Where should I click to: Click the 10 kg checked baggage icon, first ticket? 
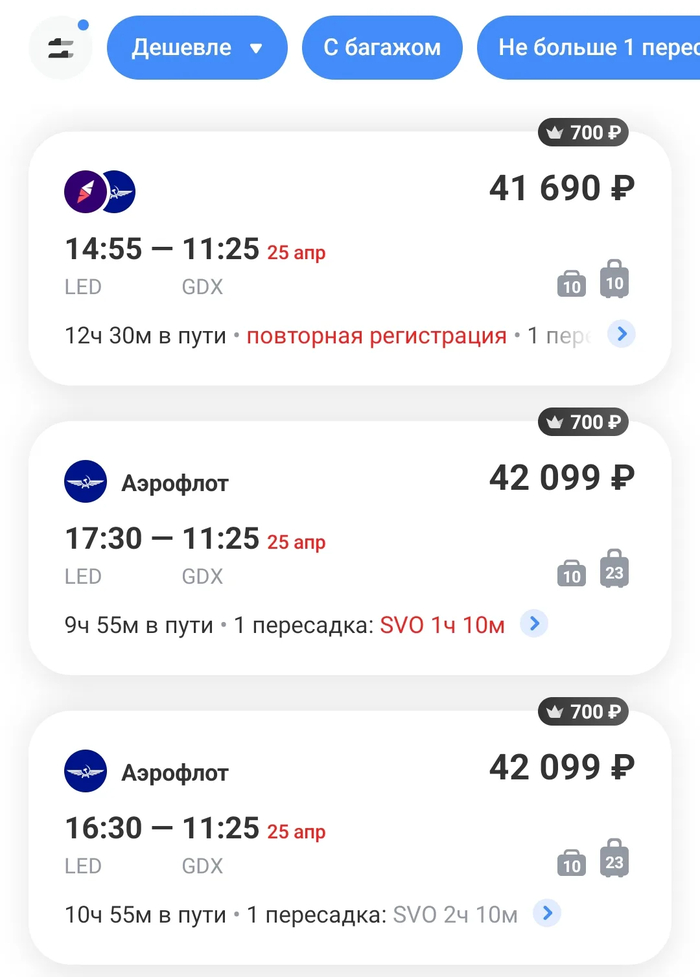point(615,280)
